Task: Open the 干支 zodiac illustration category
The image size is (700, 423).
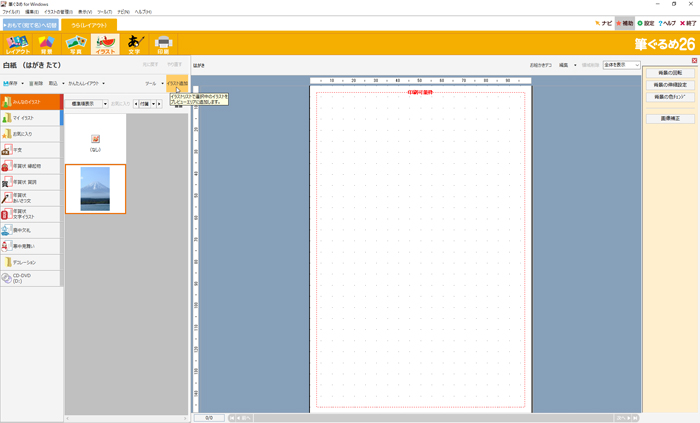Action: click(30, 150)
